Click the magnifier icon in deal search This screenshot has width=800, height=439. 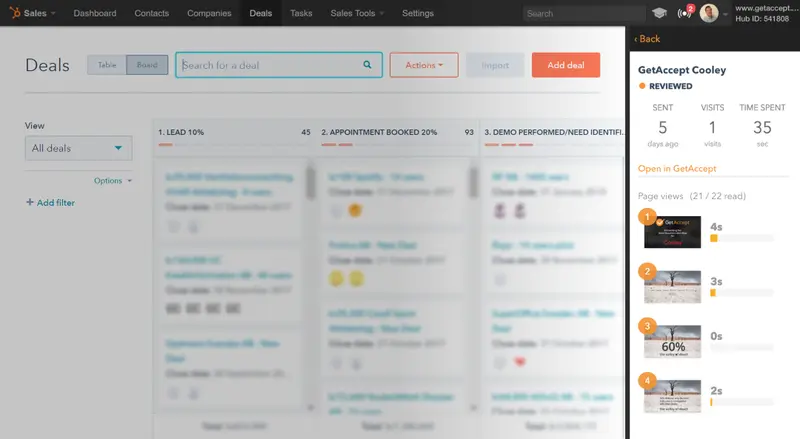[367, 65]
